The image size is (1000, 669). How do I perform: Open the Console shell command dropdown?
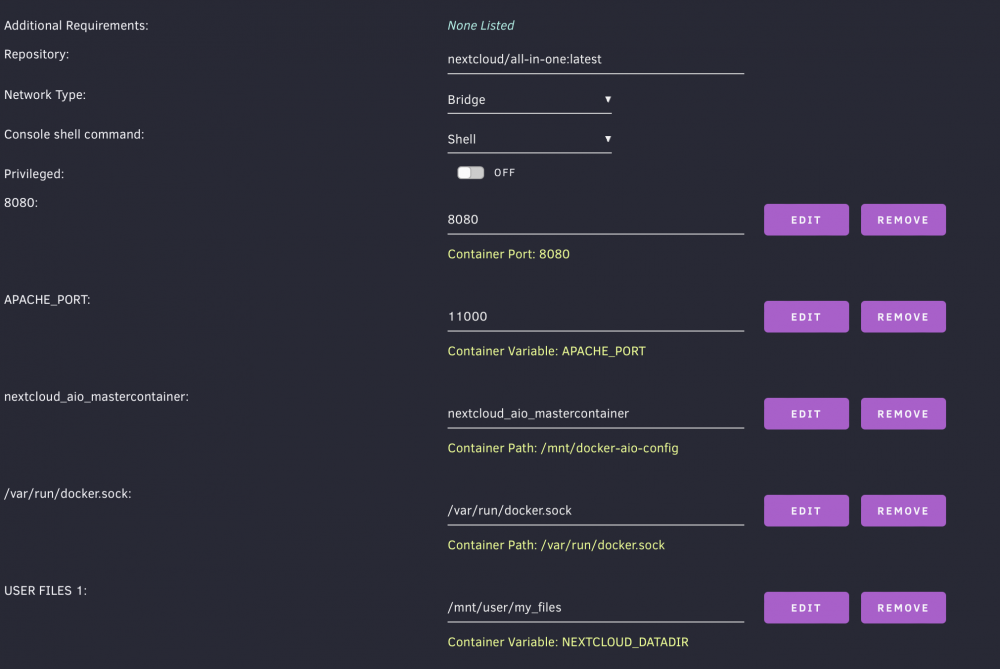point(529,139)
